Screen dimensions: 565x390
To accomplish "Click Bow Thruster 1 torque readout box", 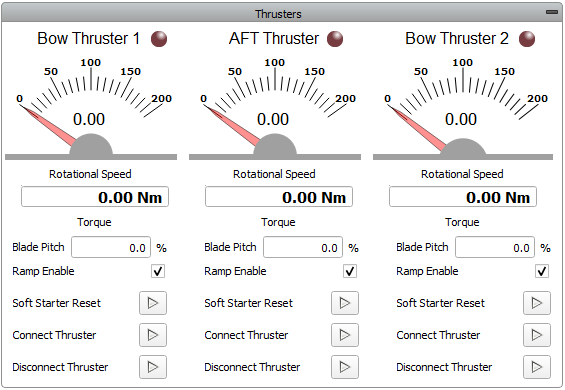I will tap(95, 197).
